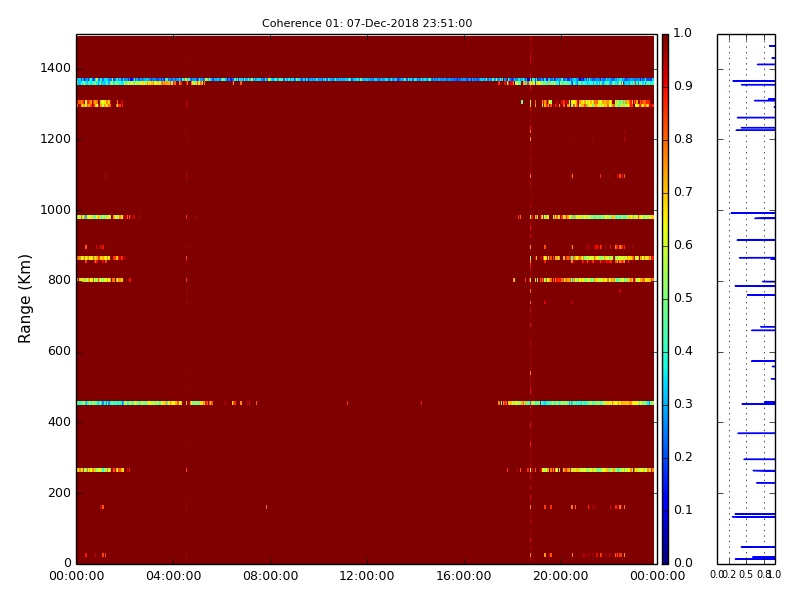Select the 04:00:00 time axis tick
This screenshot has width=800, height=600.
[x=173, y=576]
